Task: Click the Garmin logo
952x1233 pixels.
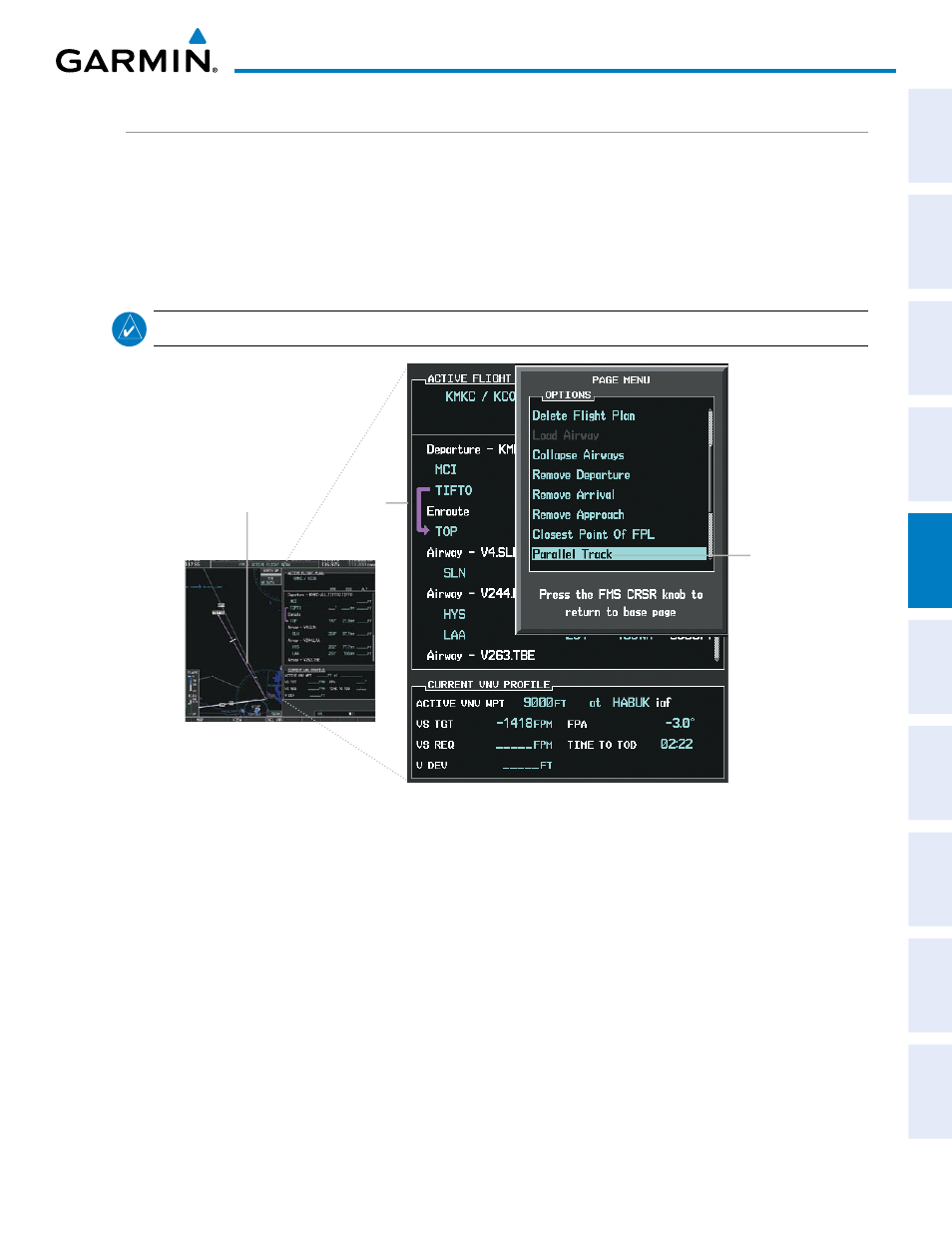Action: (136, 52)
